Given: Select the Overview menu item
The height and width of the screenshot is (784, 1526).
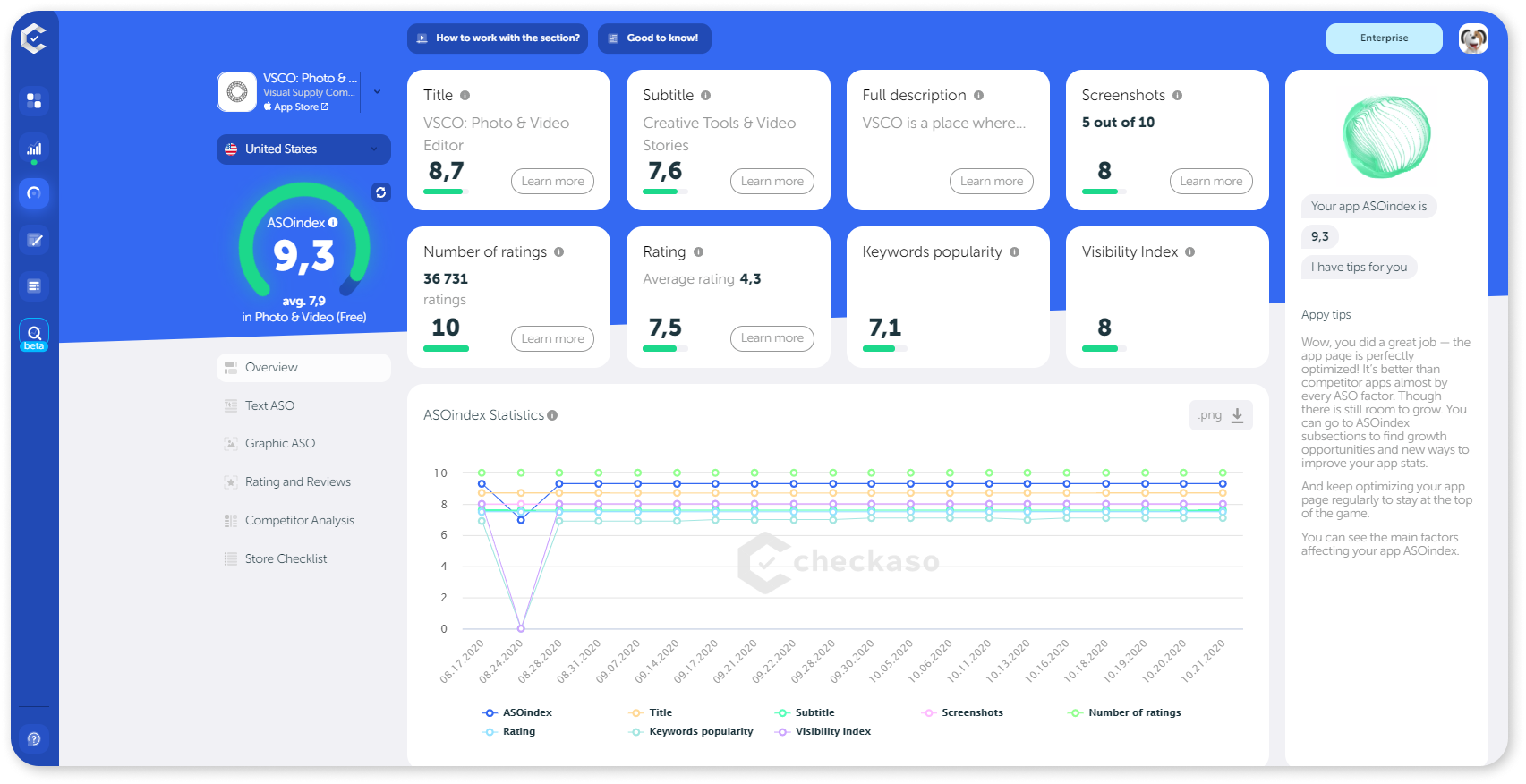Looking at the screenshot, I should tap(303, 368).
